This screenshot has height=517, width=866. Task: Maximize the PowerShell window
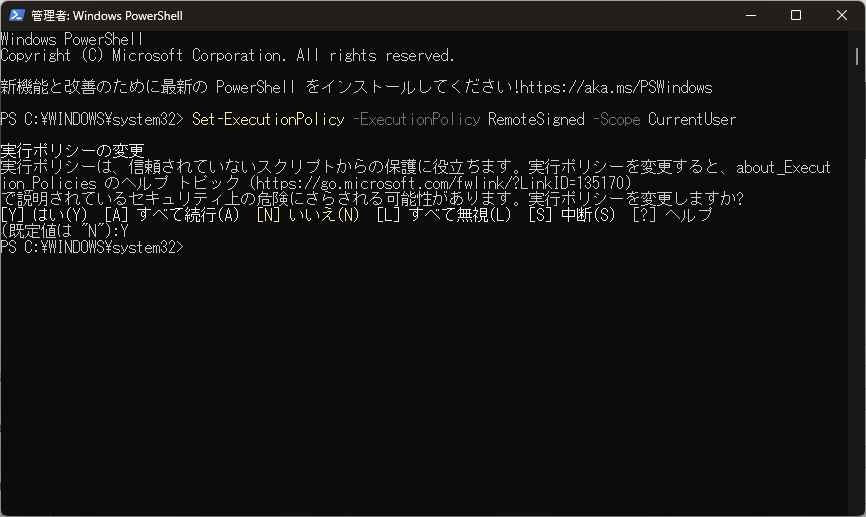(796, 15)
